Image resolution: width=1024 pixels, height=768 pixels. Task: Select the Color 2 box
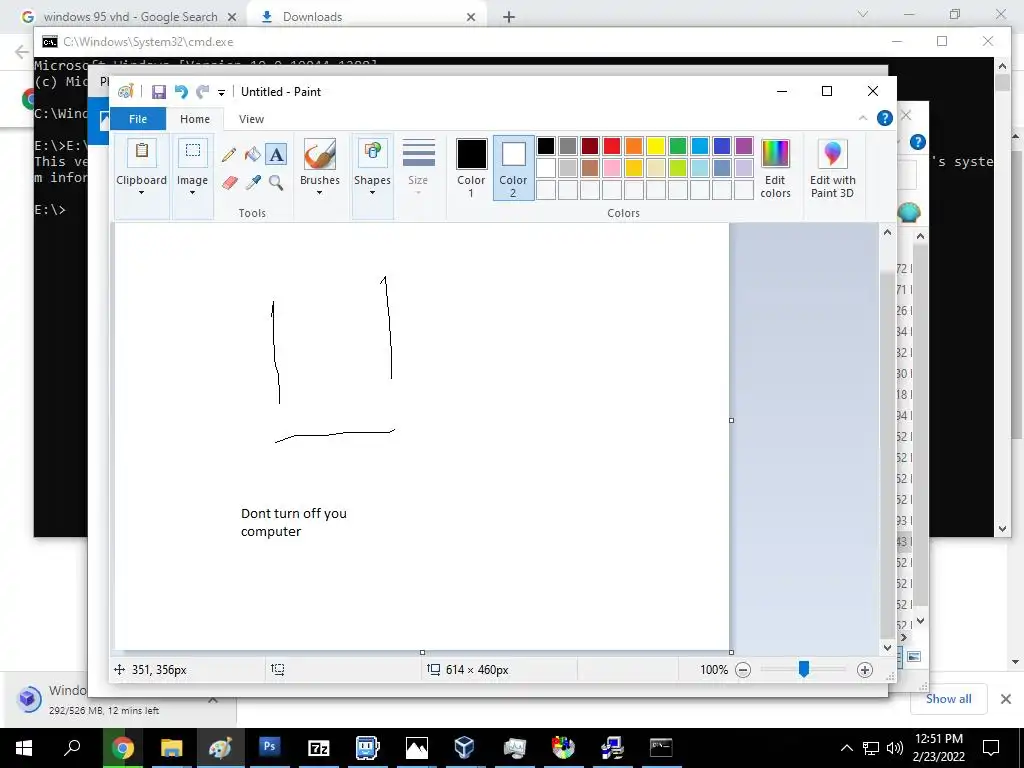[x=513, y=168]
